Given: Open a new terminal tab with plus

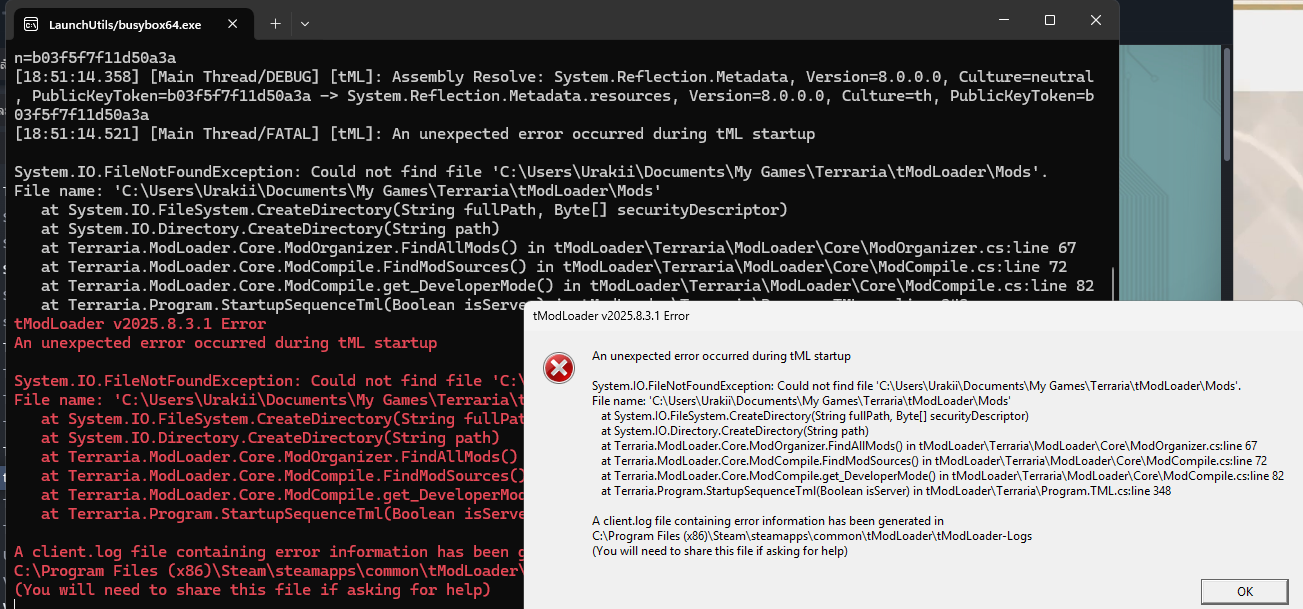Looking at the screenshot, I should 275,24.
